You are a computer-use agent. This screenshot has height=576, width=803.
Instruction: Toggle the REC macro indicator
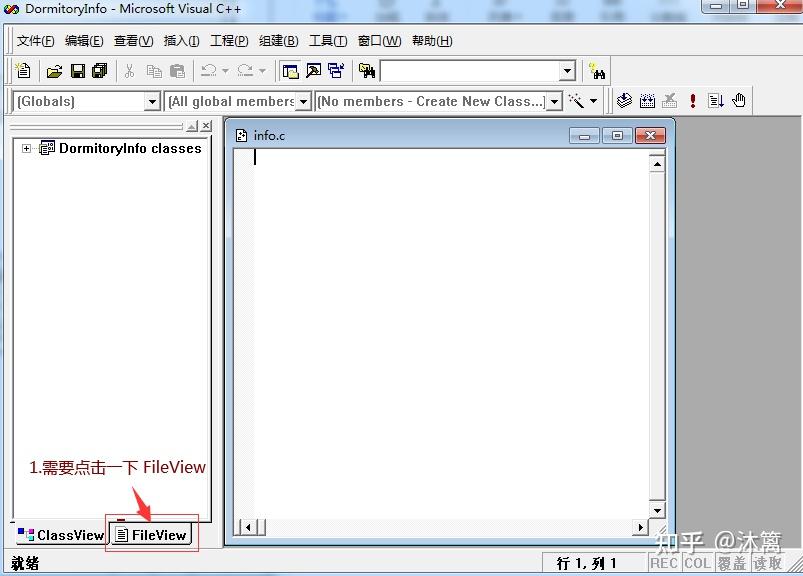click(664, 562)
